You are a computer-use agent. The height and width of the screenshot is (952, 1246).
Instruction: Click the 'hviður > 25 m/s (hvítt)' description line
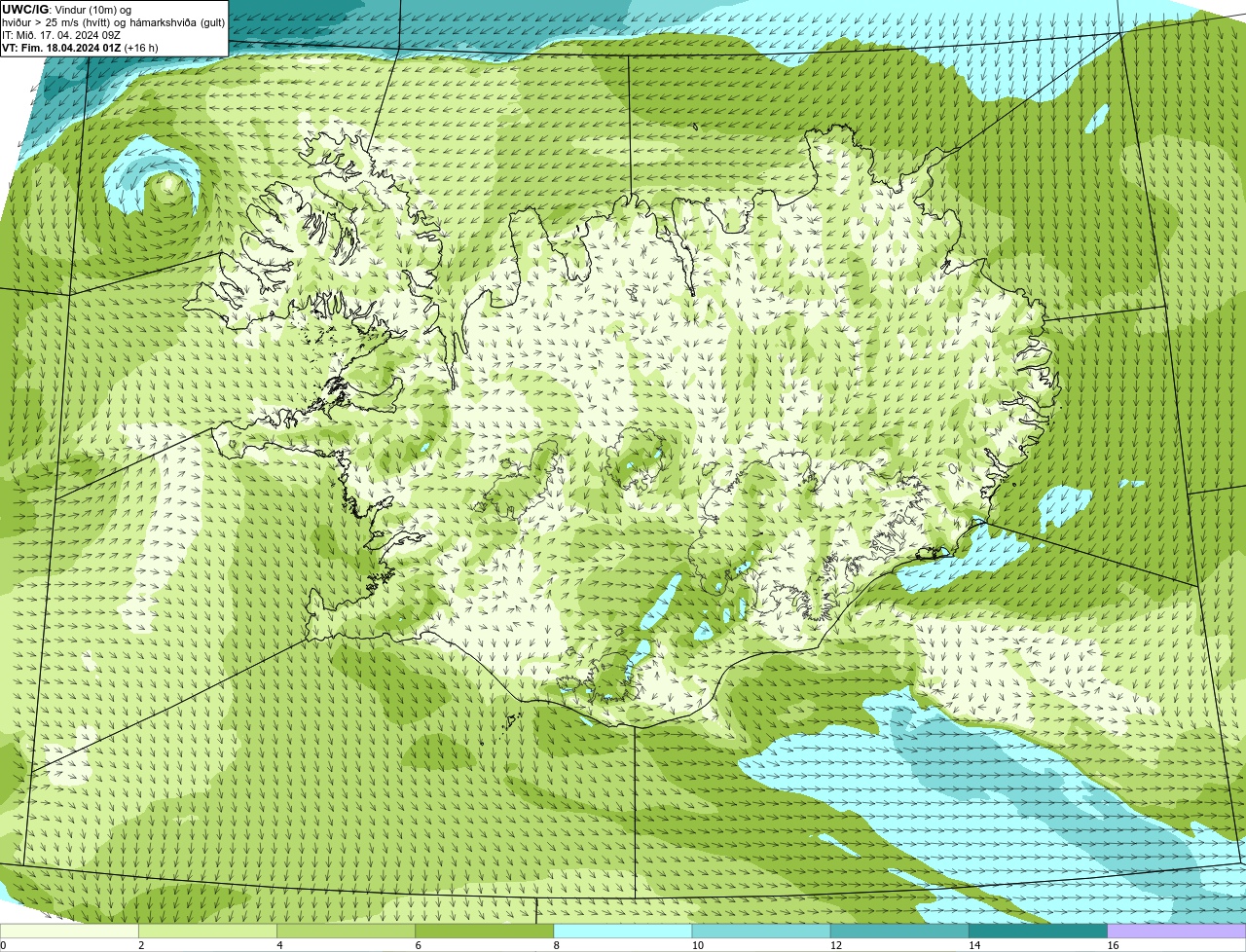[x=114, y=21]
